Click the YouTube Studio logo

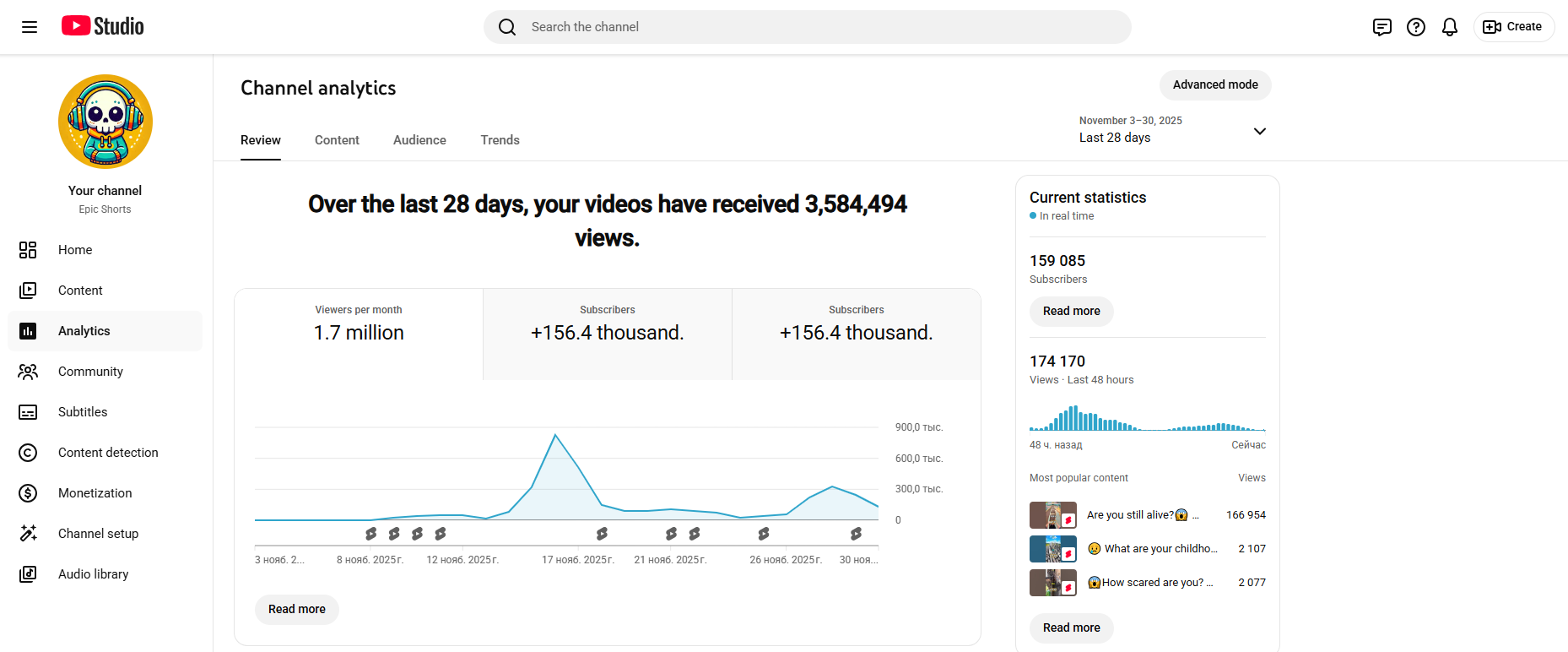pos(103,26)
